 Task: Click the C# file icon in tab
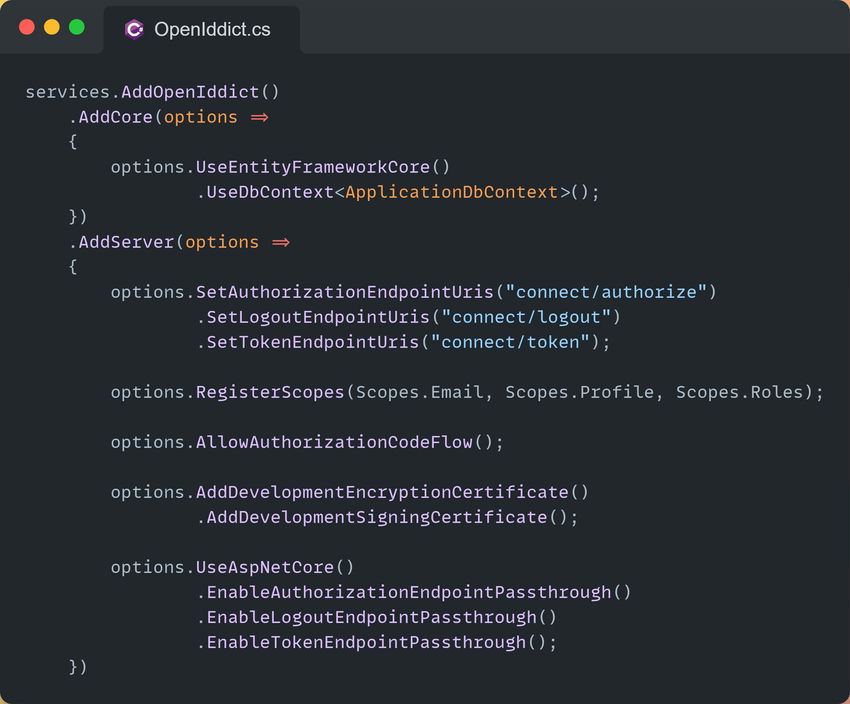[134, 29]
